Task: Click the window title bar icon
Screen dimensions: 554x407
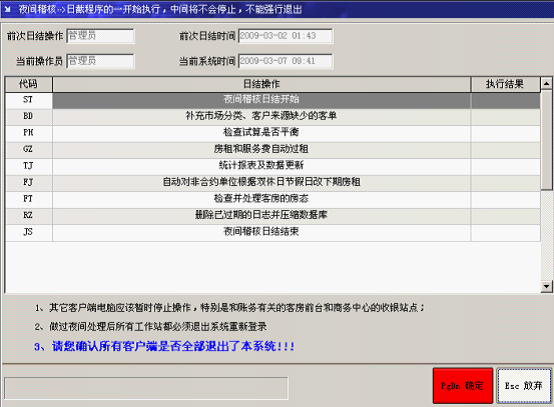Action: tap(7, 9)
